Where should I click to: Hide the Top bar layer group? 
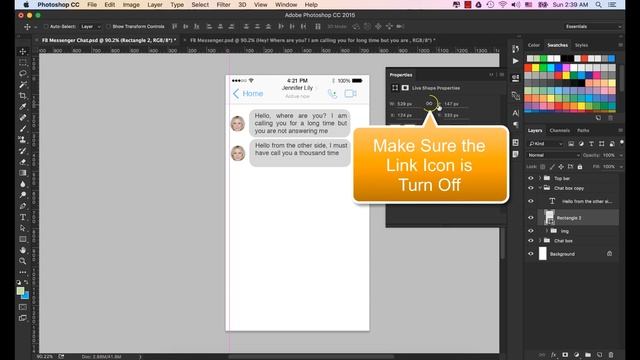[x=531, y=178]
